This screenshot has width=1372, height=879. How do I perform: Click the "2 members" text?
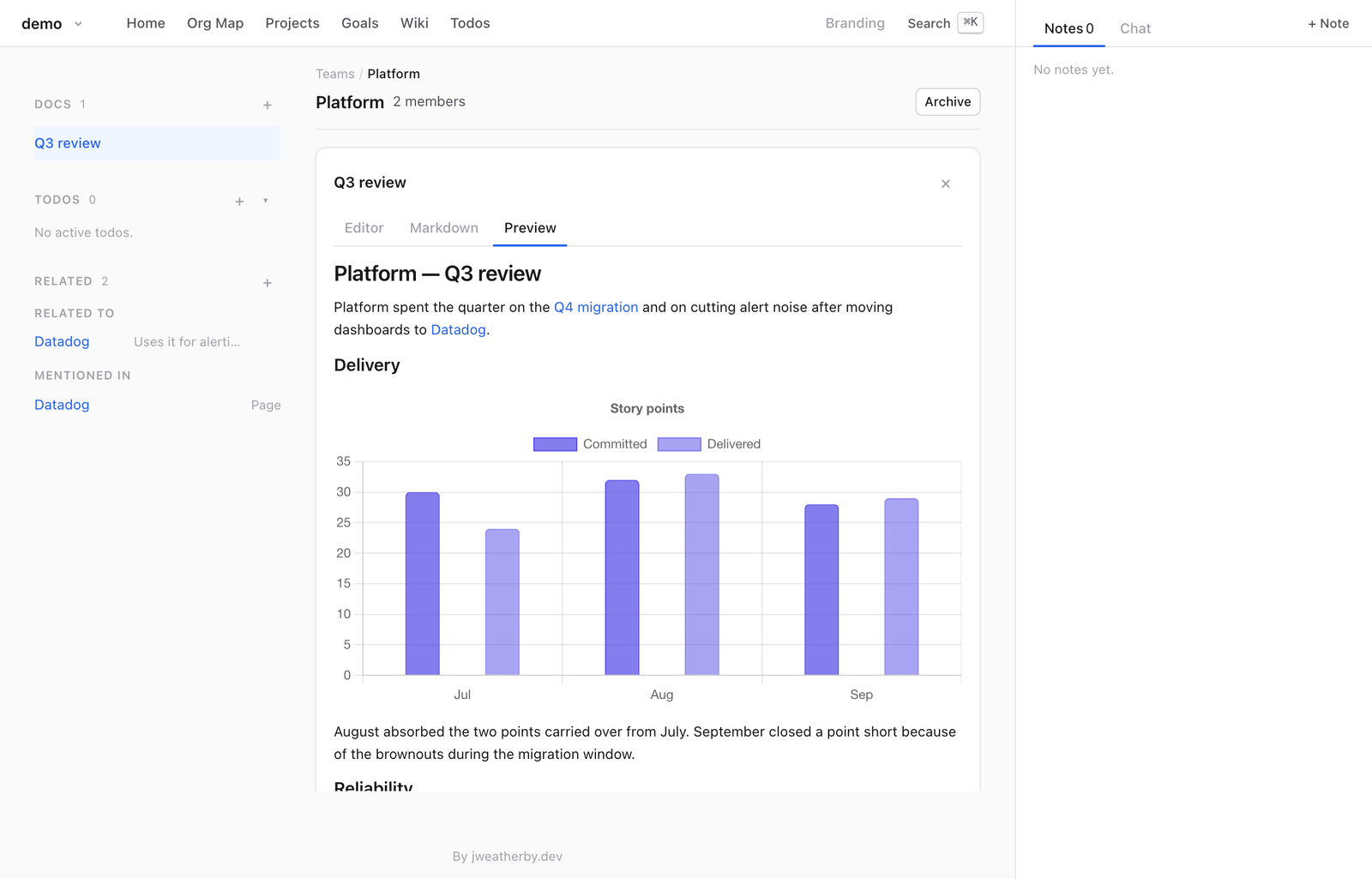429,101
